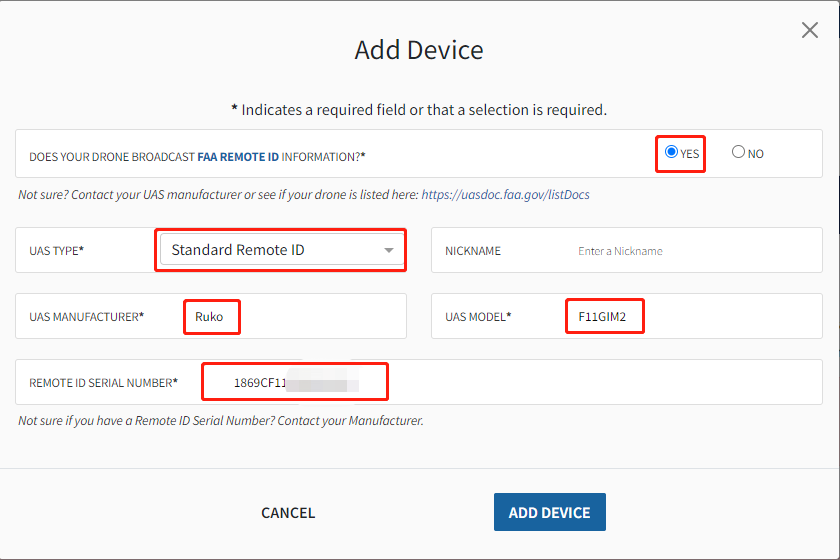The image size is (840, 560).
Task: Expand the UAS Type dropdown arrow
Action: pos(389,251)
